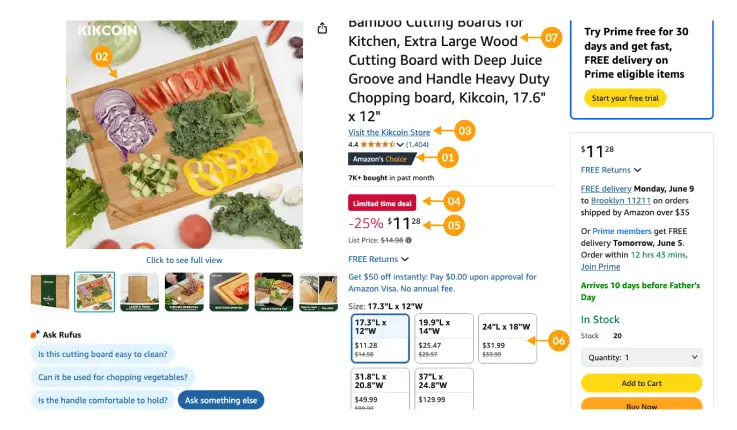Click the Add to Cart button
Screen dimensions: 737x430
(641, 383)
